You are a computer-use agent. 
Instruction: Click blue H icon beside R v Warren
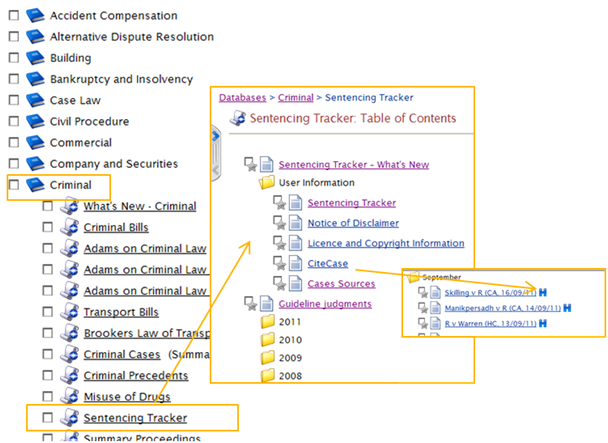tap(543, 323)
